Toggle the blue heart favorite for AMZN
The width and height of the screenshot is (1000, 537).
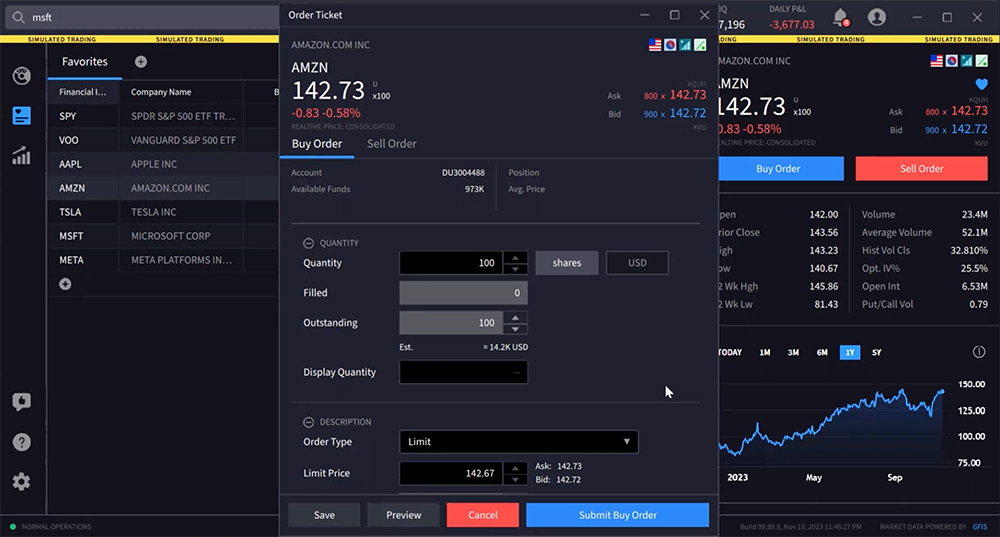tap(980, 85)
